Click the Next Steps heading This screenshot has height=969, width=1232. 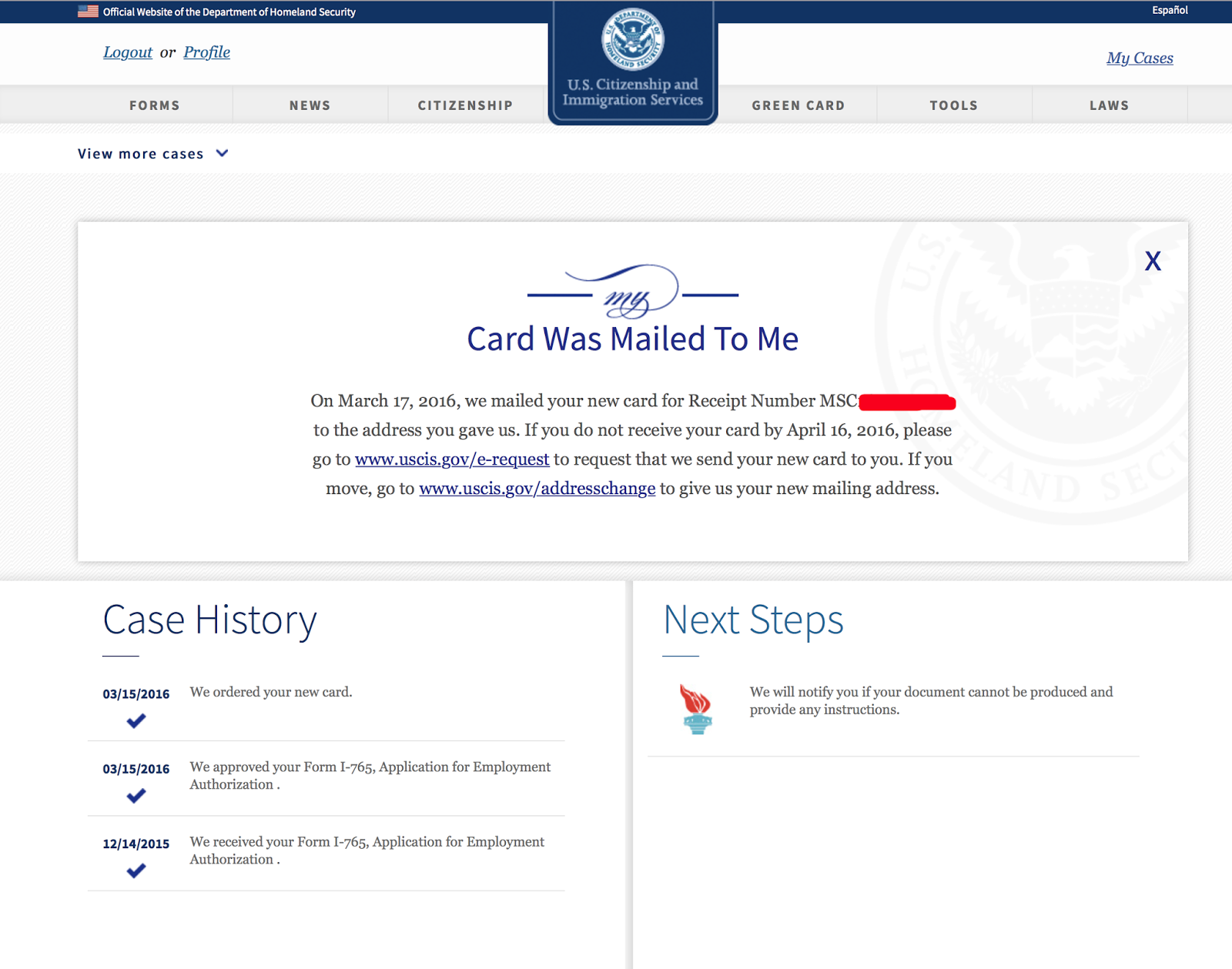(753, 620)
